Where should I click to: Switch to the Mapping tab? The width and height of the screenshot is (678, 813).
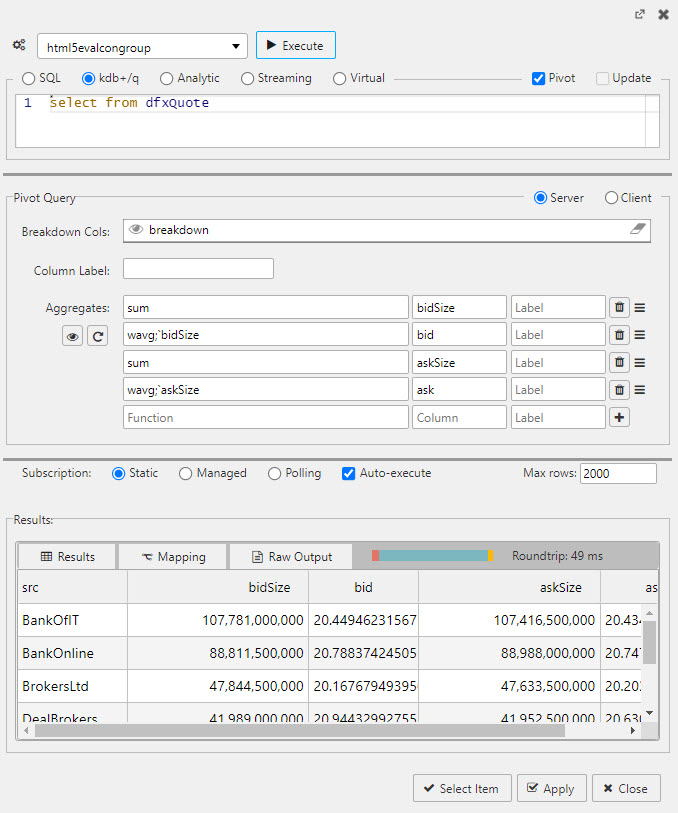pyautogui.click(x=172, y=557)
